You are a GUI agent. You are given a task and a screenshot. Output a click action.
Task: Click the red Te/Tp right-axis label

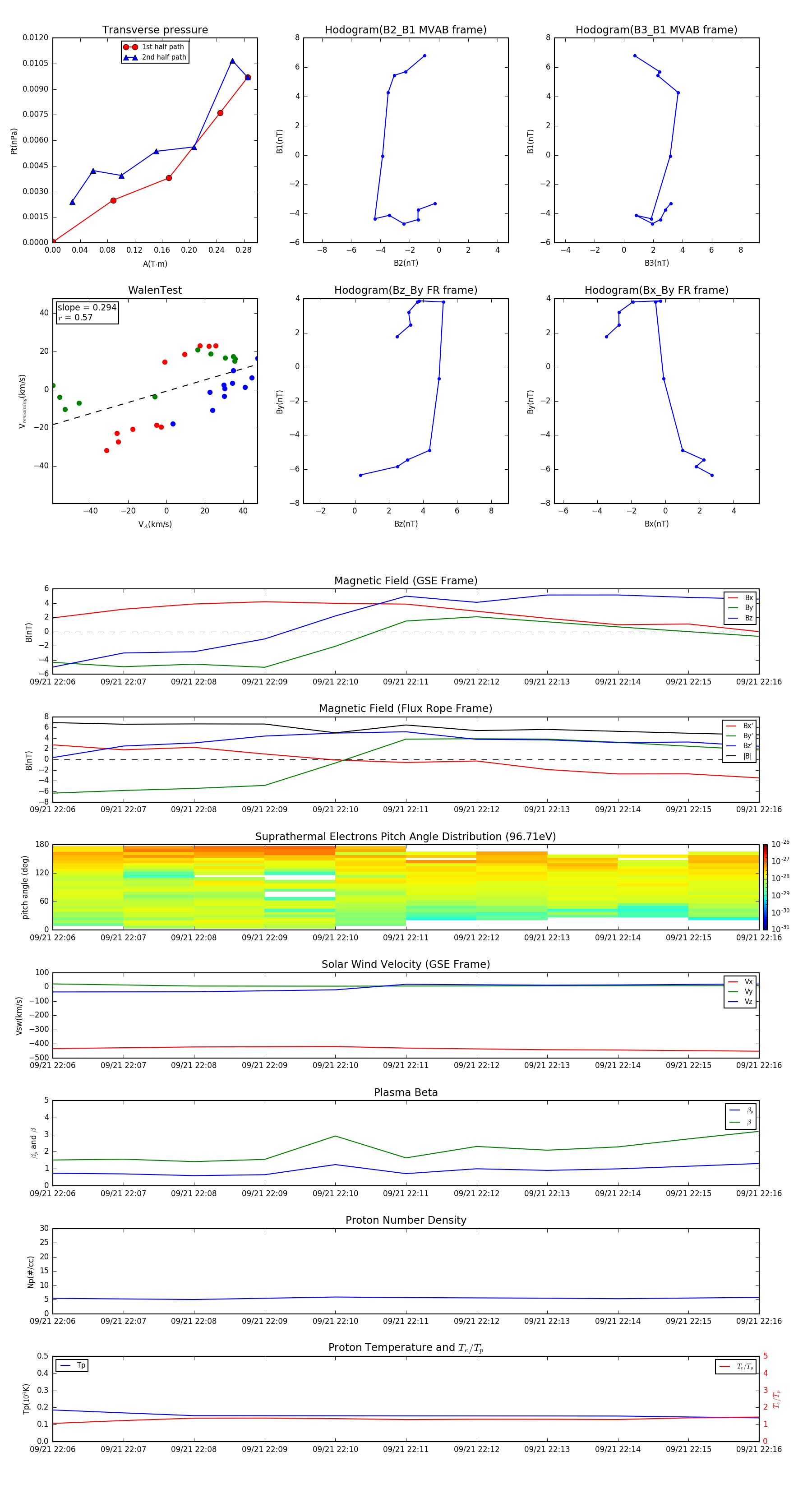tap(777, 1399)
